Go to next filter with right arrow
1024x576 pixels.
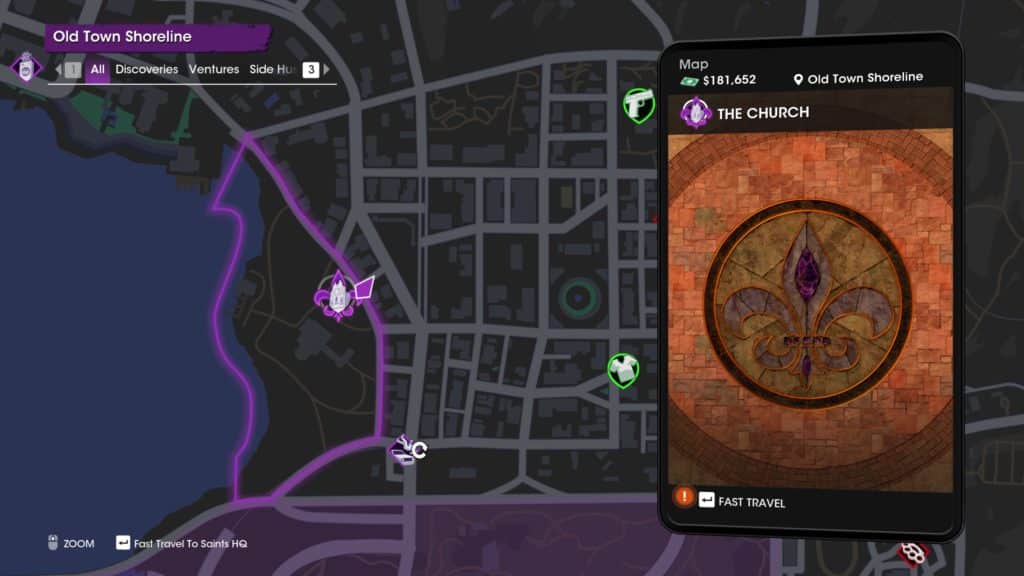pyautogui.click(x=327, y=69)
